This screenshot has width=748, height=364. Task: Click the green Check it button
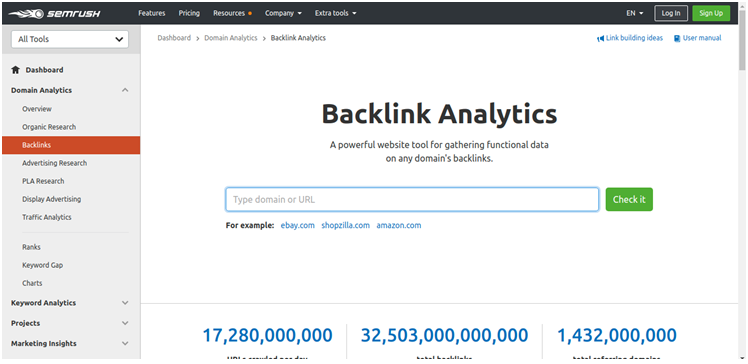(629, 199)
